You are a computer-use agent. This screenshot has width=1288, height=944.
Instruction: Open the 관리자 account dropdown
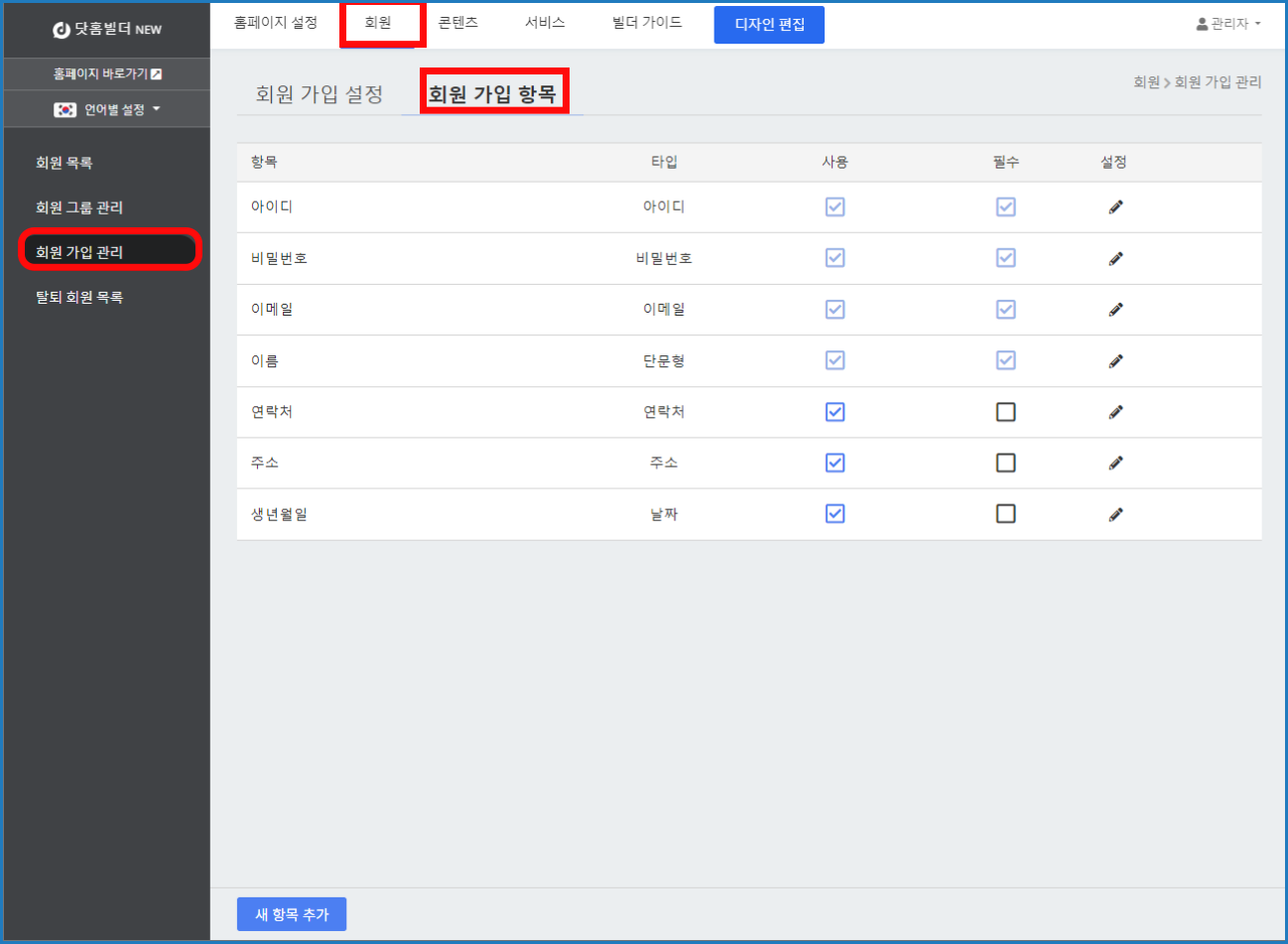pos(1228,24)
